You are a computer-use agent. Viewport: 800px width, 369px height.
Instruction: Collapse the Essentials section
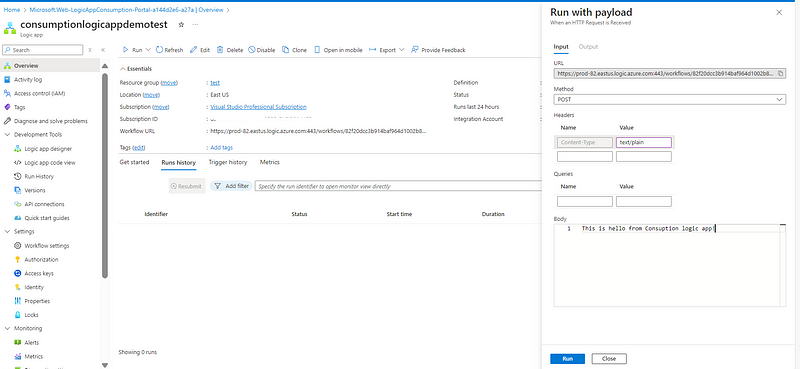pos(122,69)
